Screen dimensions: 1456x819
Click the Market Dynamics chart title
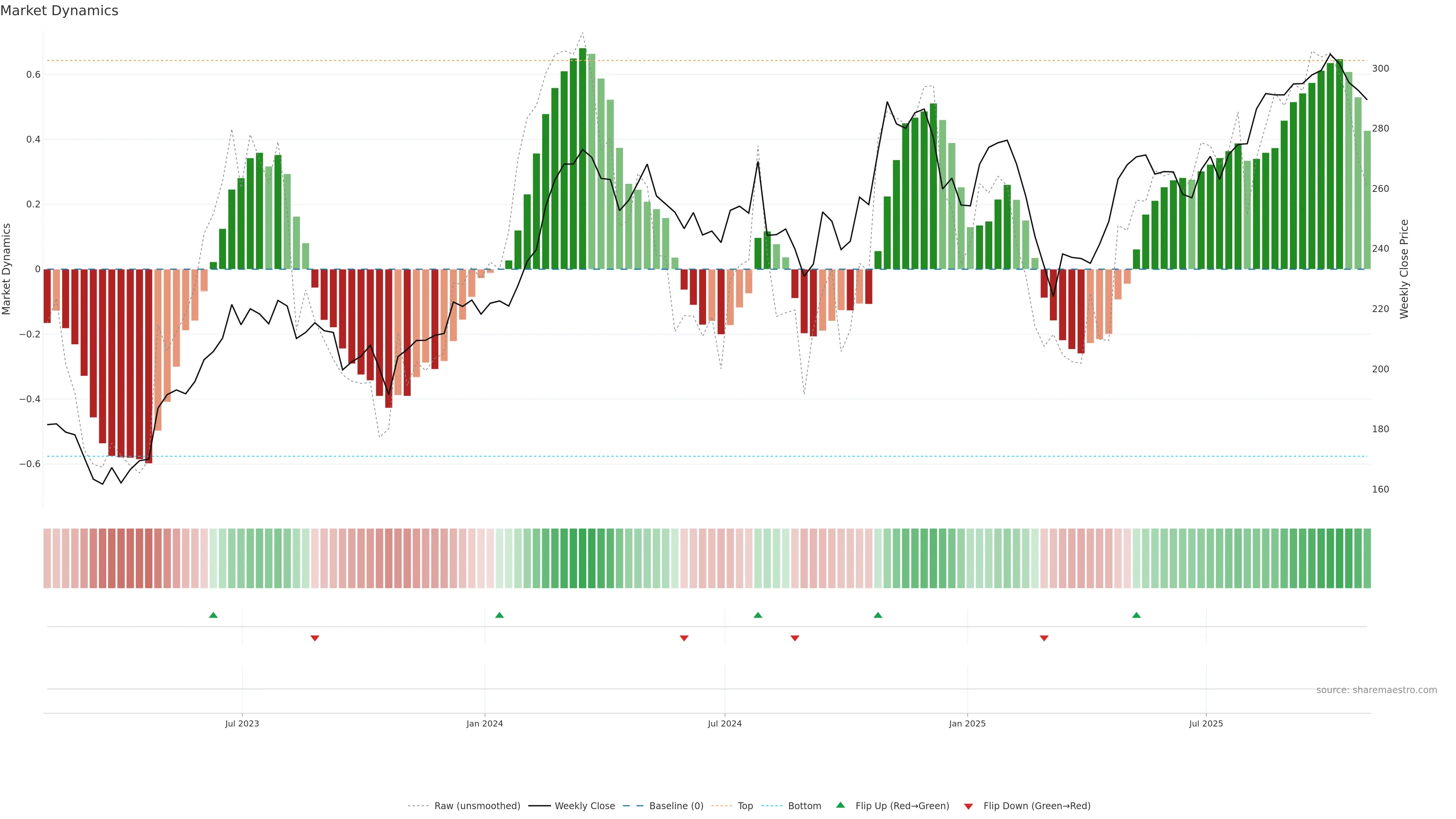(60, 11)
